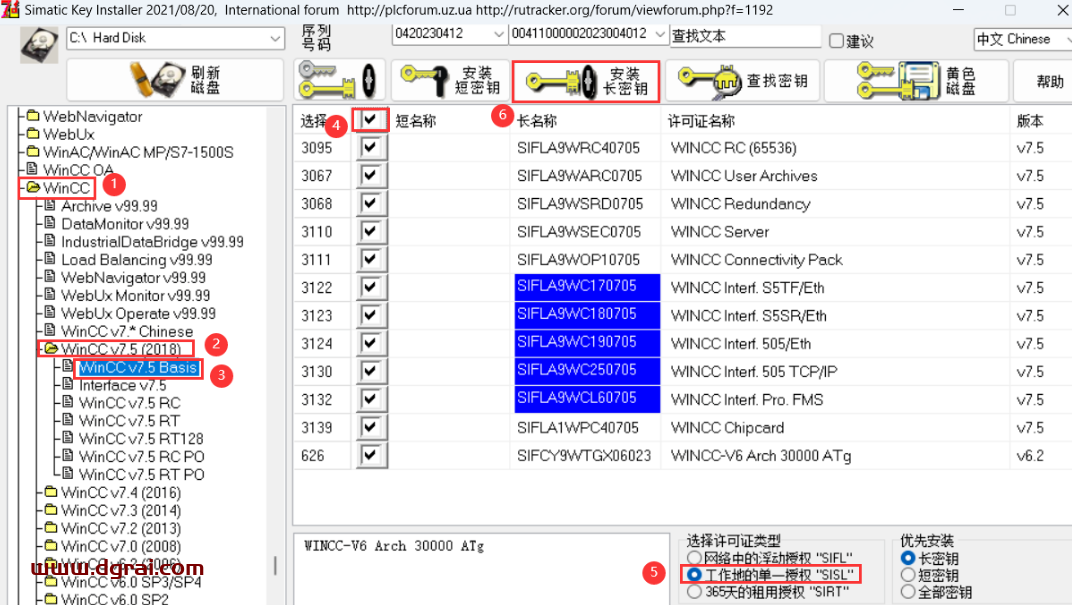Viewport: 1072px width, 605px height.
Task: Select the short key (短密钥) priority radio option
Action: 908,575
